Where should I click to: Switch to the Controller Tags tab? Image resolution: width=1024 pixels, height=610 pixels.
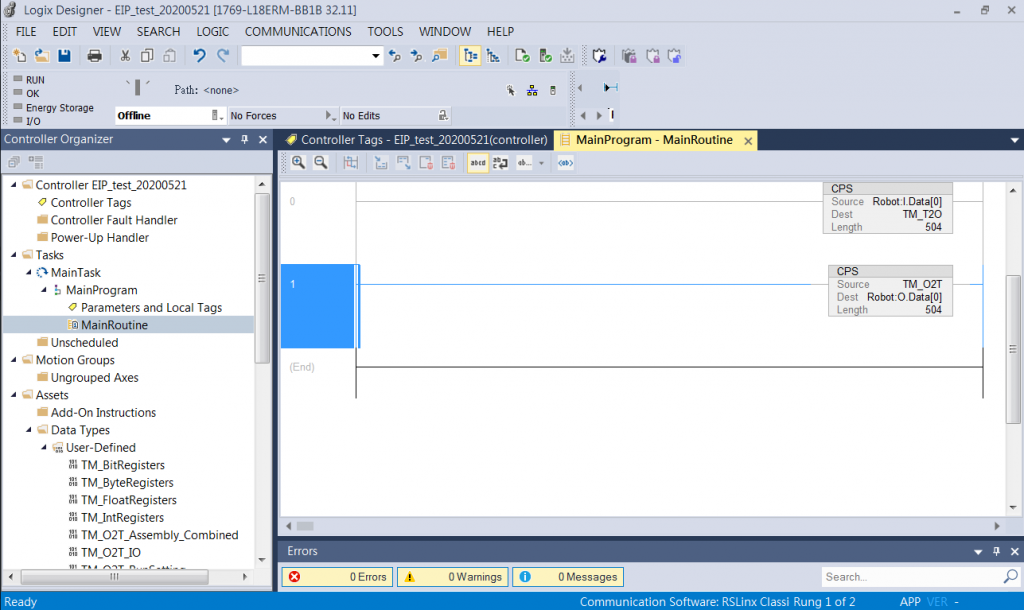click(416, 140)
